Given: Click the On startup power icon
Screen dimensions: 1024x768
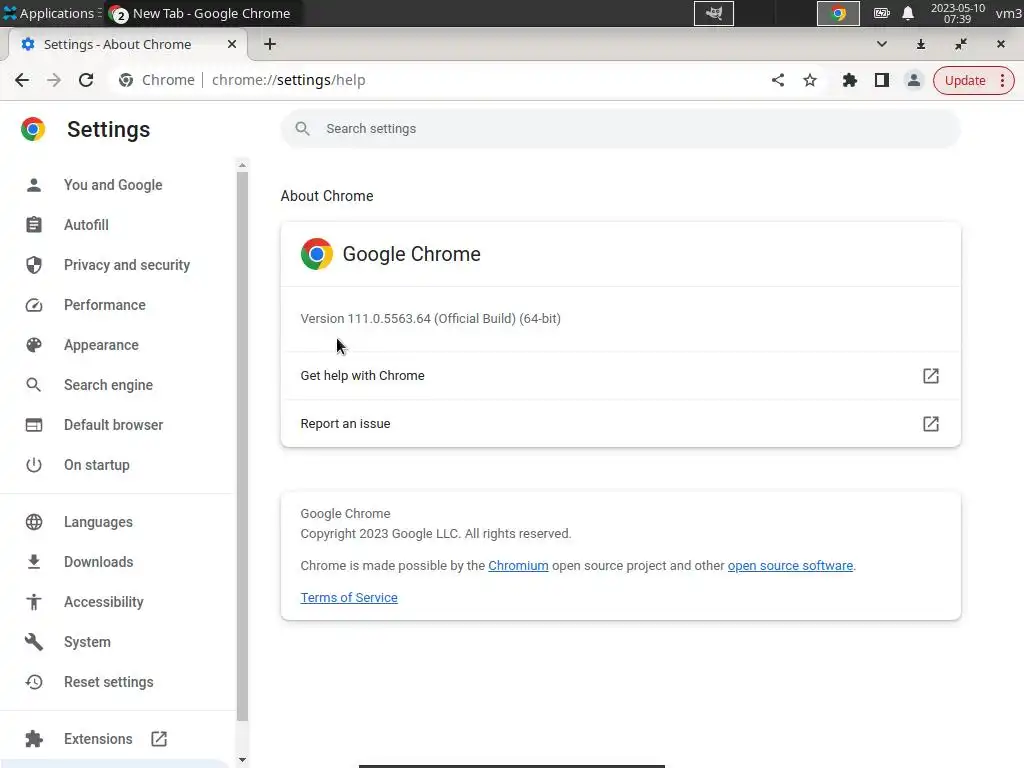Looking at the screenshot, I should click(34, 465).
